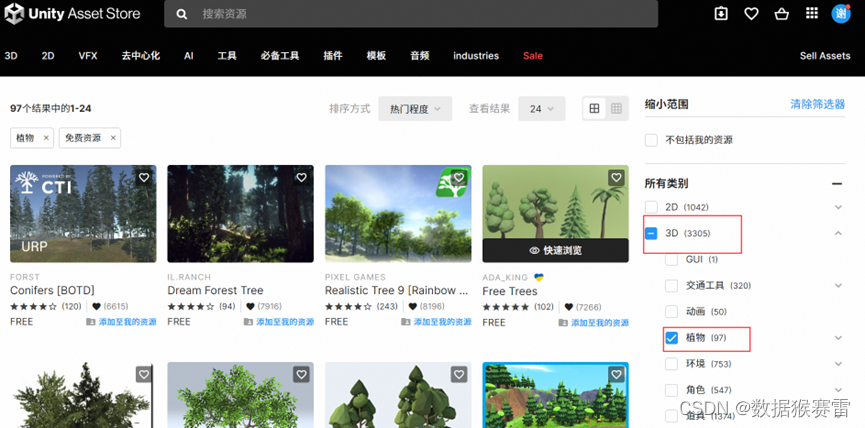Image resolution: width=865 pixels, height=428 pixels.
Task: Check the 角色 checkbox
Action: click(671, 390)
